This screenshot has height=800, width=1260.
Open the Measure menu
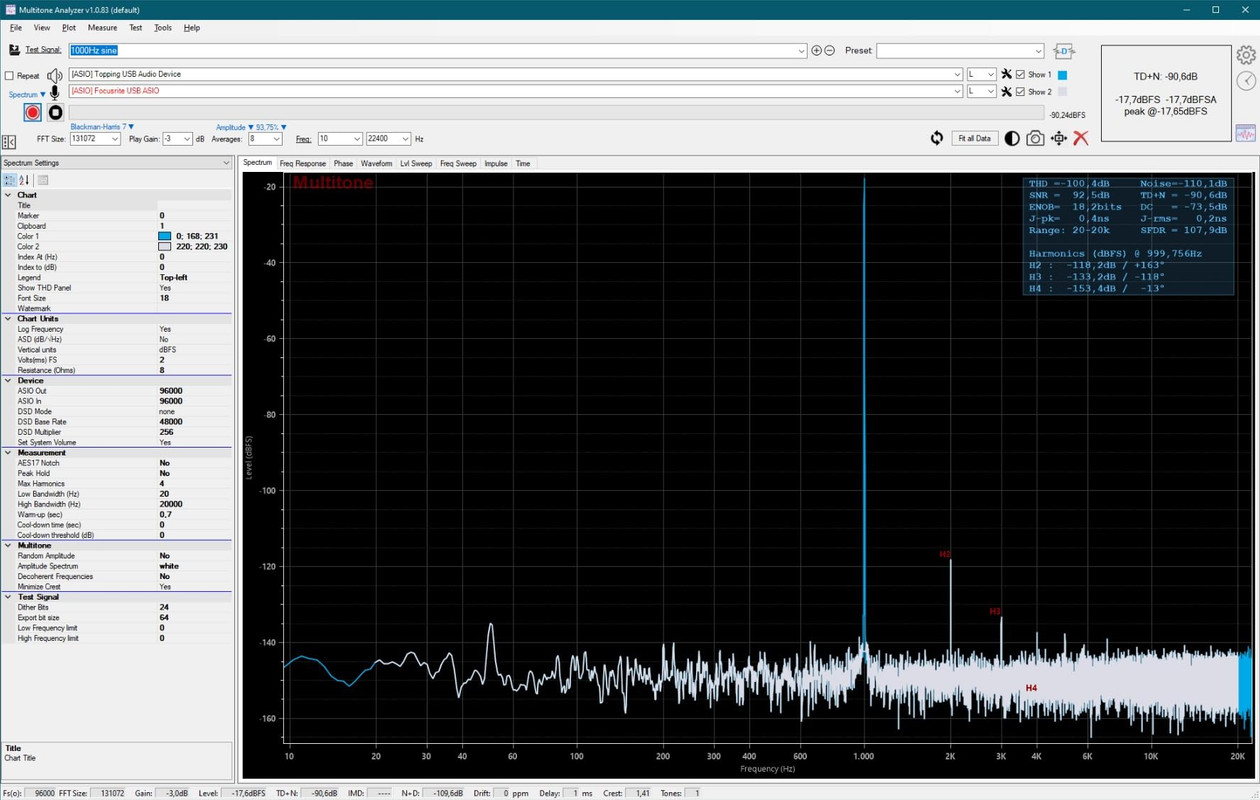point(102,28)
